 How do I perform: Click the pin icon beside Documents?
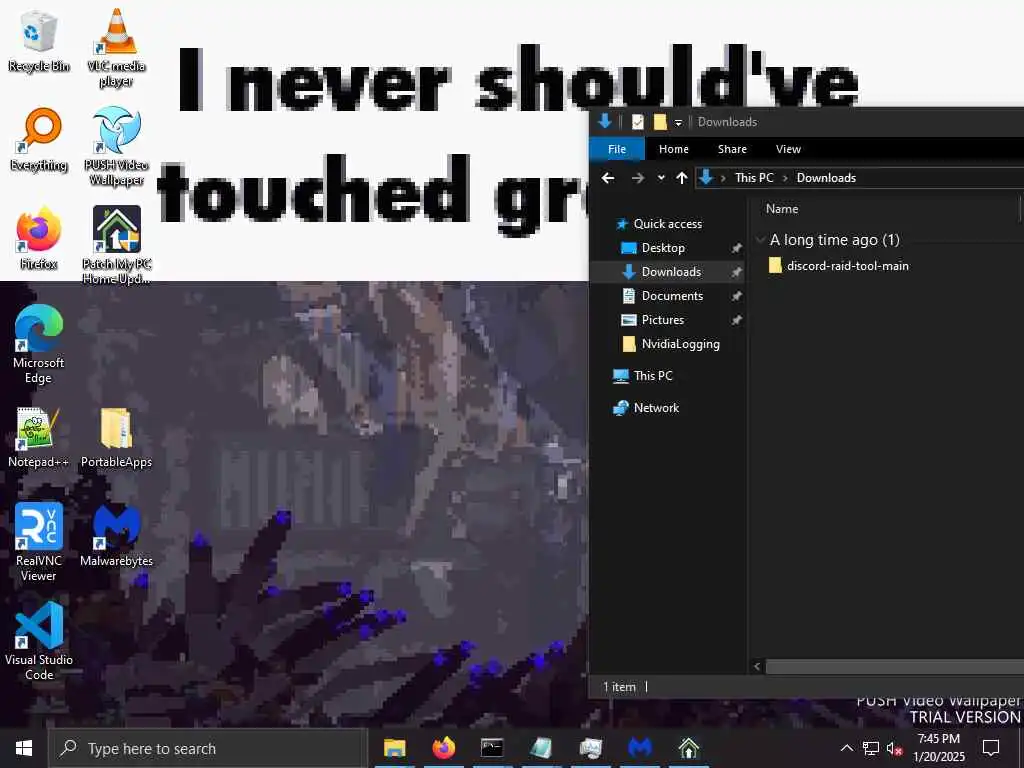737,296
